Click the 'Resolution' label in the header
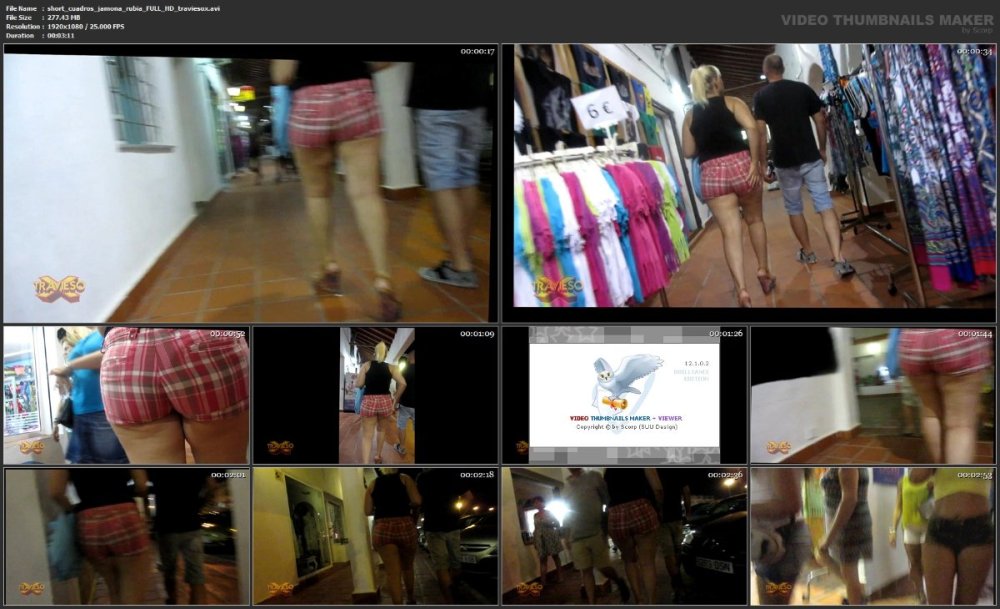The image size is (1000, 609). tap(21, 27)
